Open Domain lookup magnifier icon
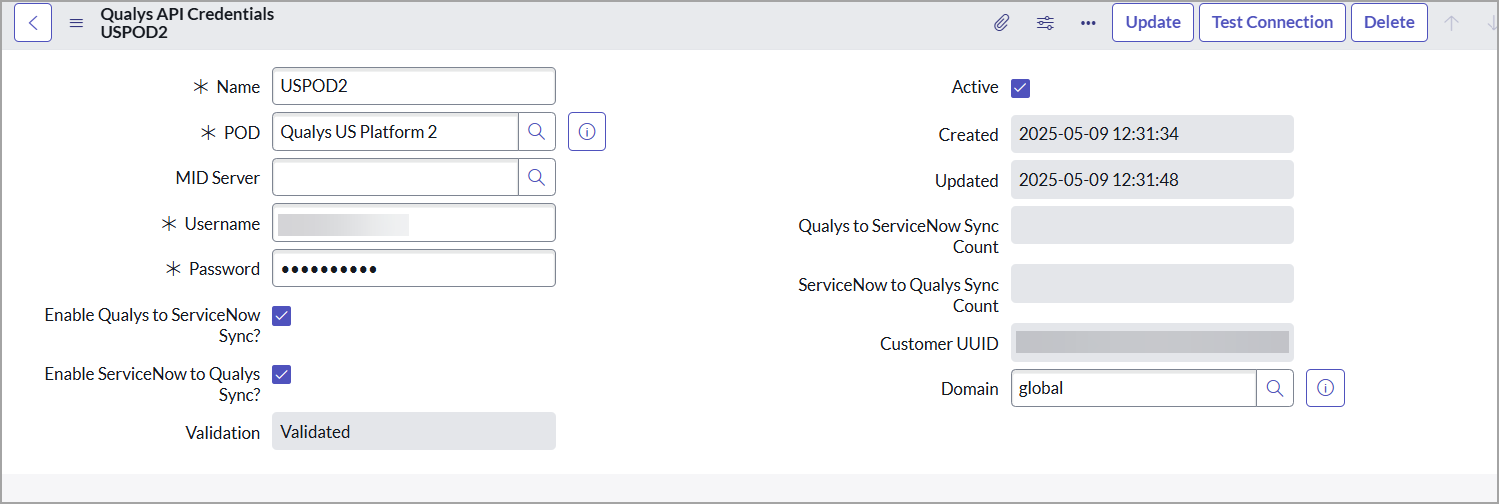This screenshot has height=504, width=1499. pos(1275,388)
